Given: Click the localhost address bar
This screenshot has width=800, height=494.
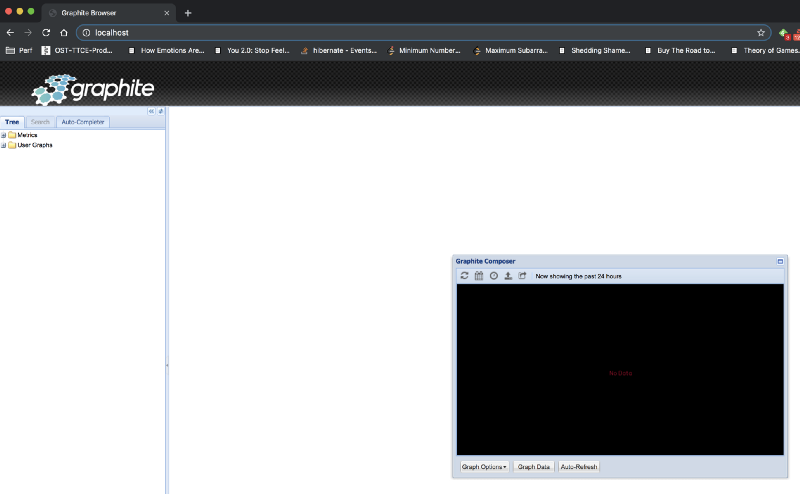Looking at the screenshot, I should pos(423,33).
